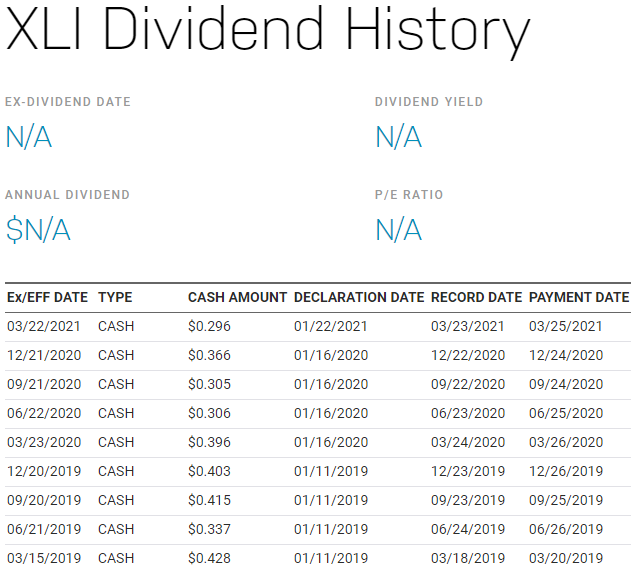Select cash amount $0.428
The image size is (631, 572).
coord(209,558)
